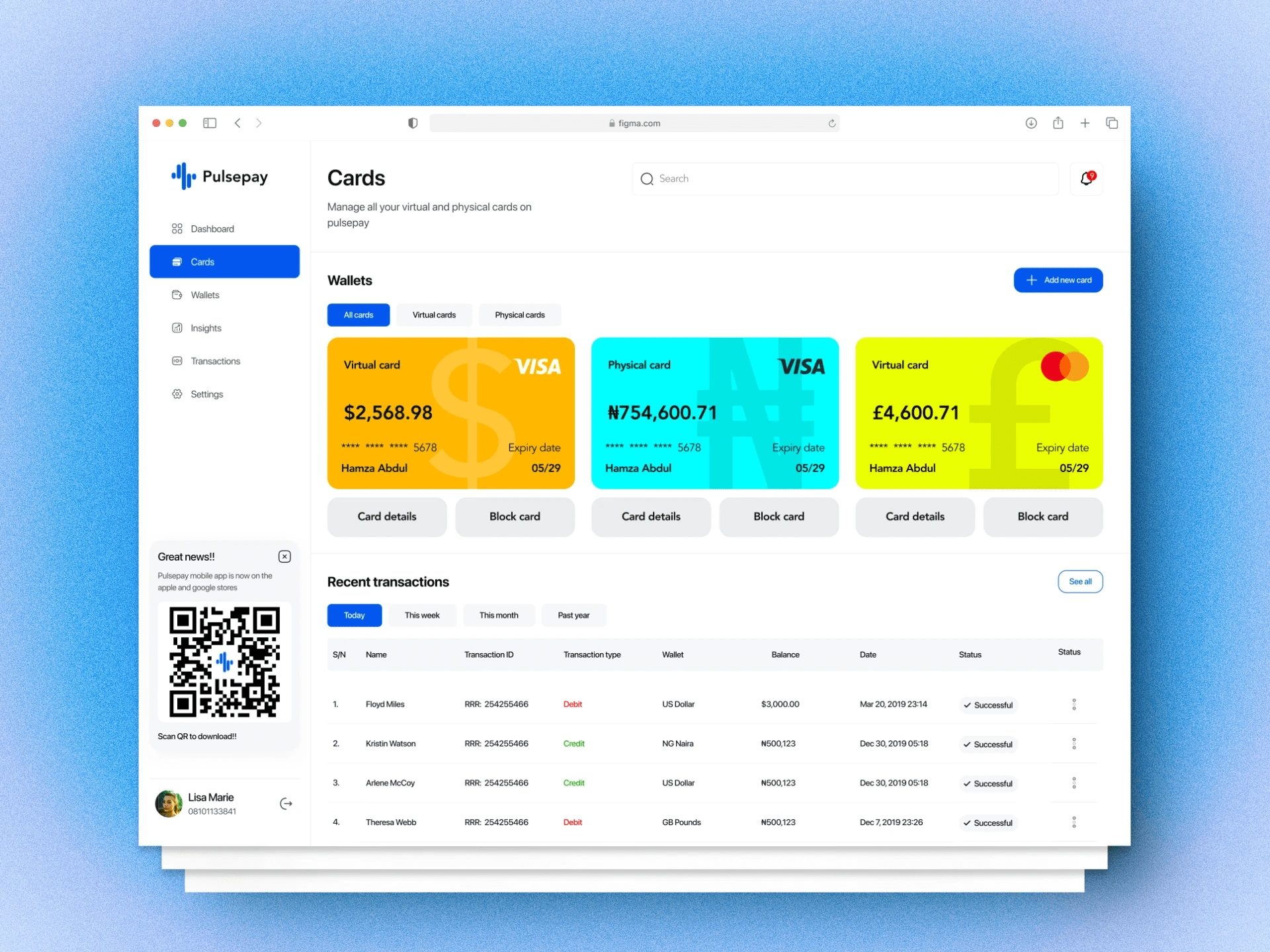Block the dollar virtual card

[515, 517]
